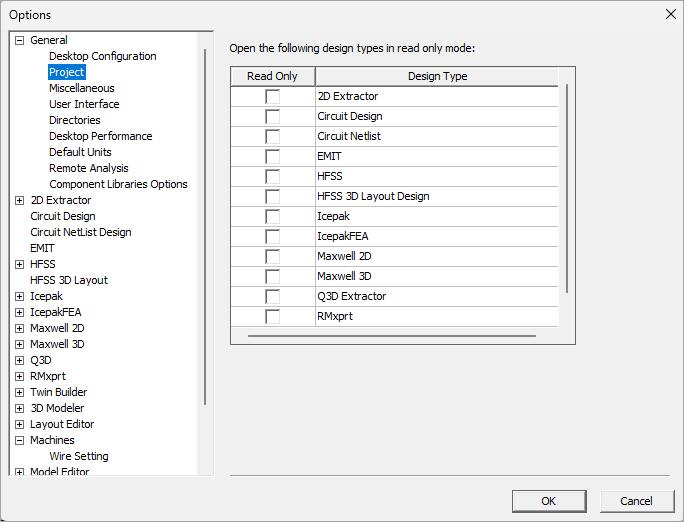Click the HFSS 3D Layout Design cell

437,197
